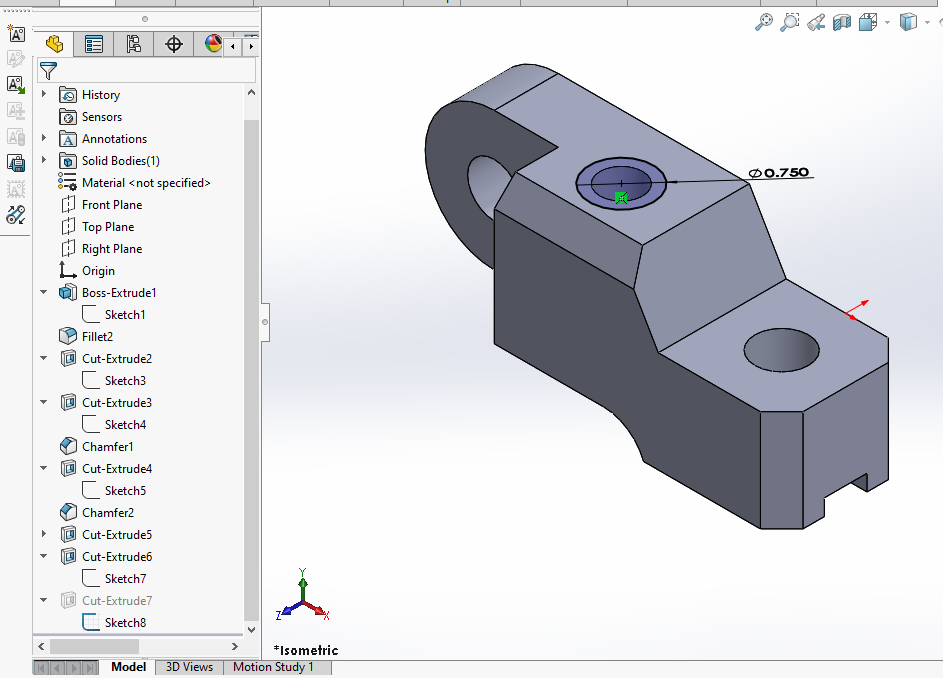Open the View Orientation dropdown arrow

(887, 22)
